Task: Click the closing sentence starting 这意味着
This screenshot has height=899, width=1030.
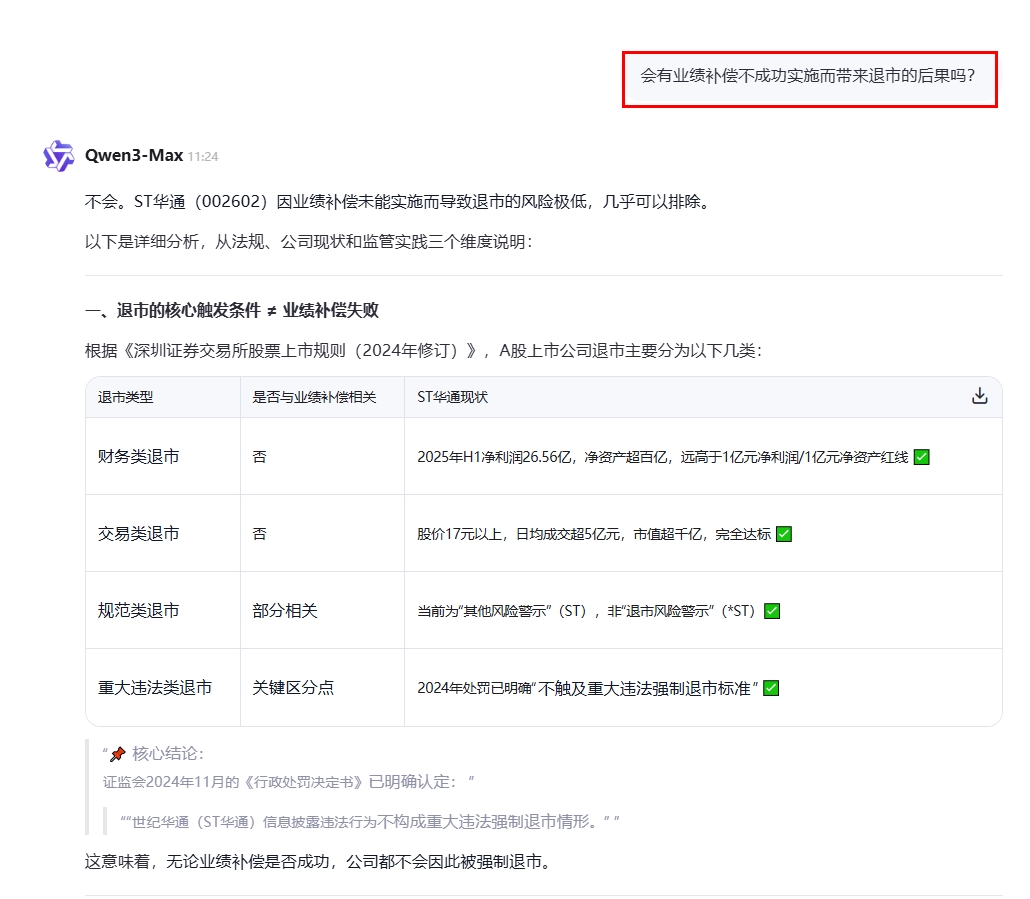Action: 317,862
